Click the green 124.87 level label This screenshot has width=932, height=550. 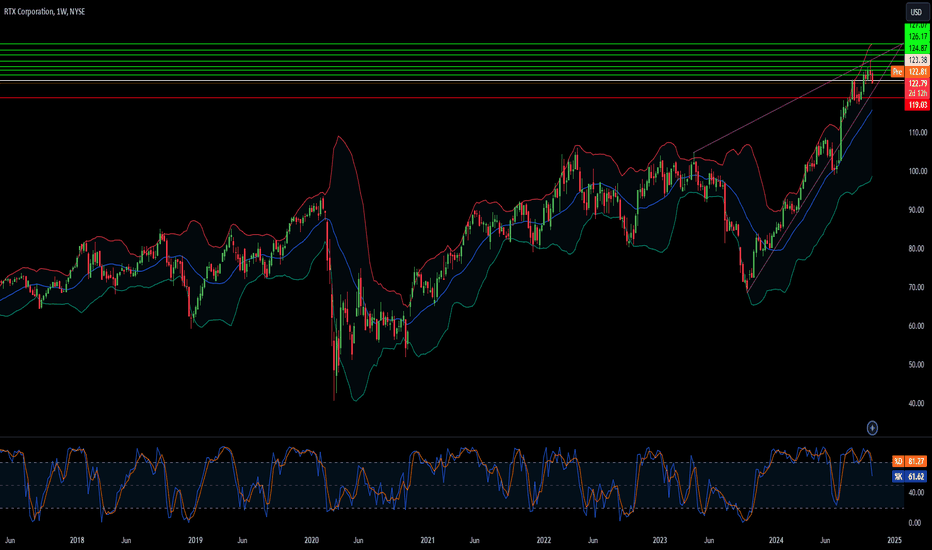tap(917, 48)
